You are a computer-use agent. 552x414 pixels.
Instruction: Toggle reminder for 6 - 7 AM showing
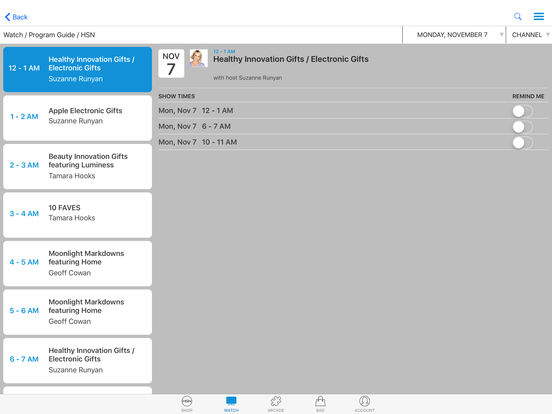(523, 127)
